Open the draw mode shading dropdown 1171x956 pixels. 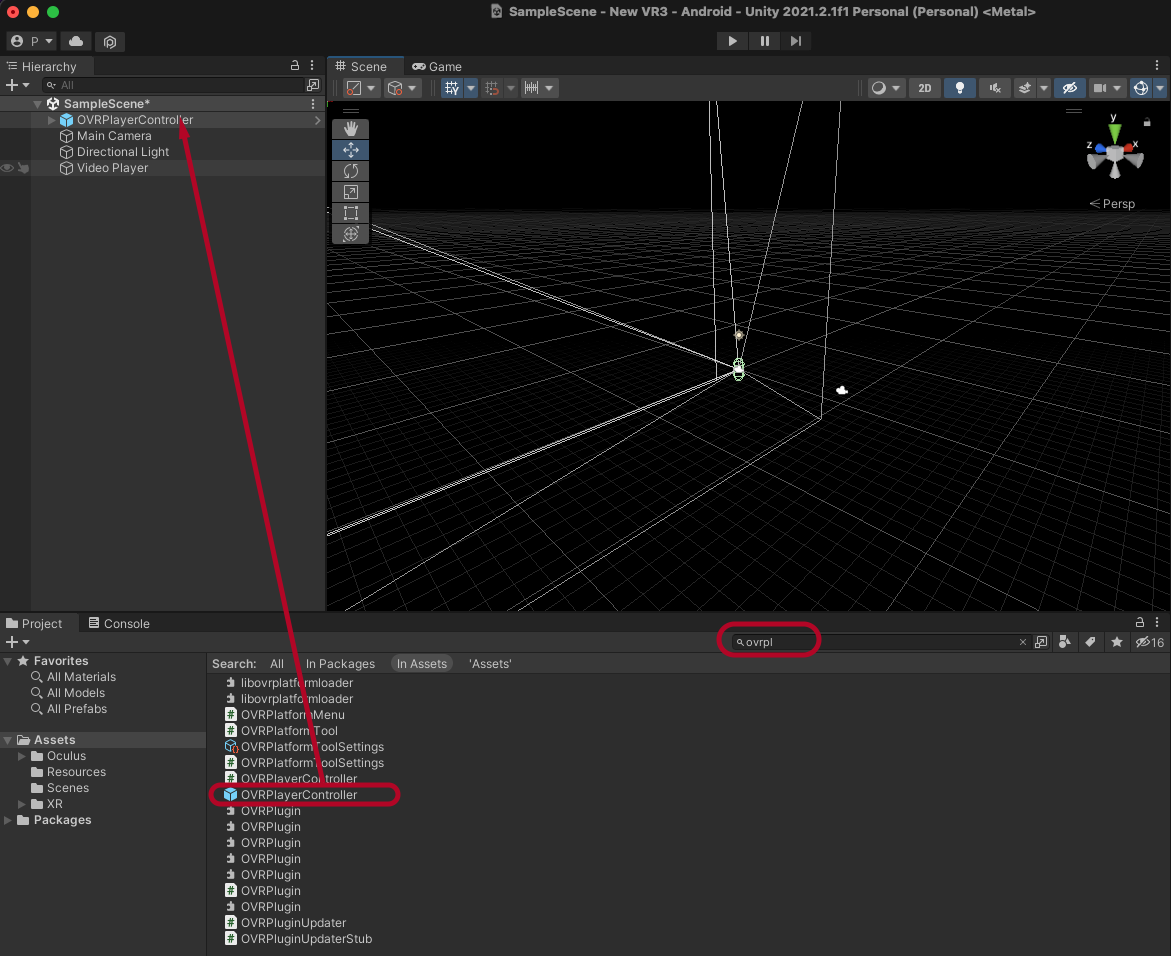(x=886, y=88)
